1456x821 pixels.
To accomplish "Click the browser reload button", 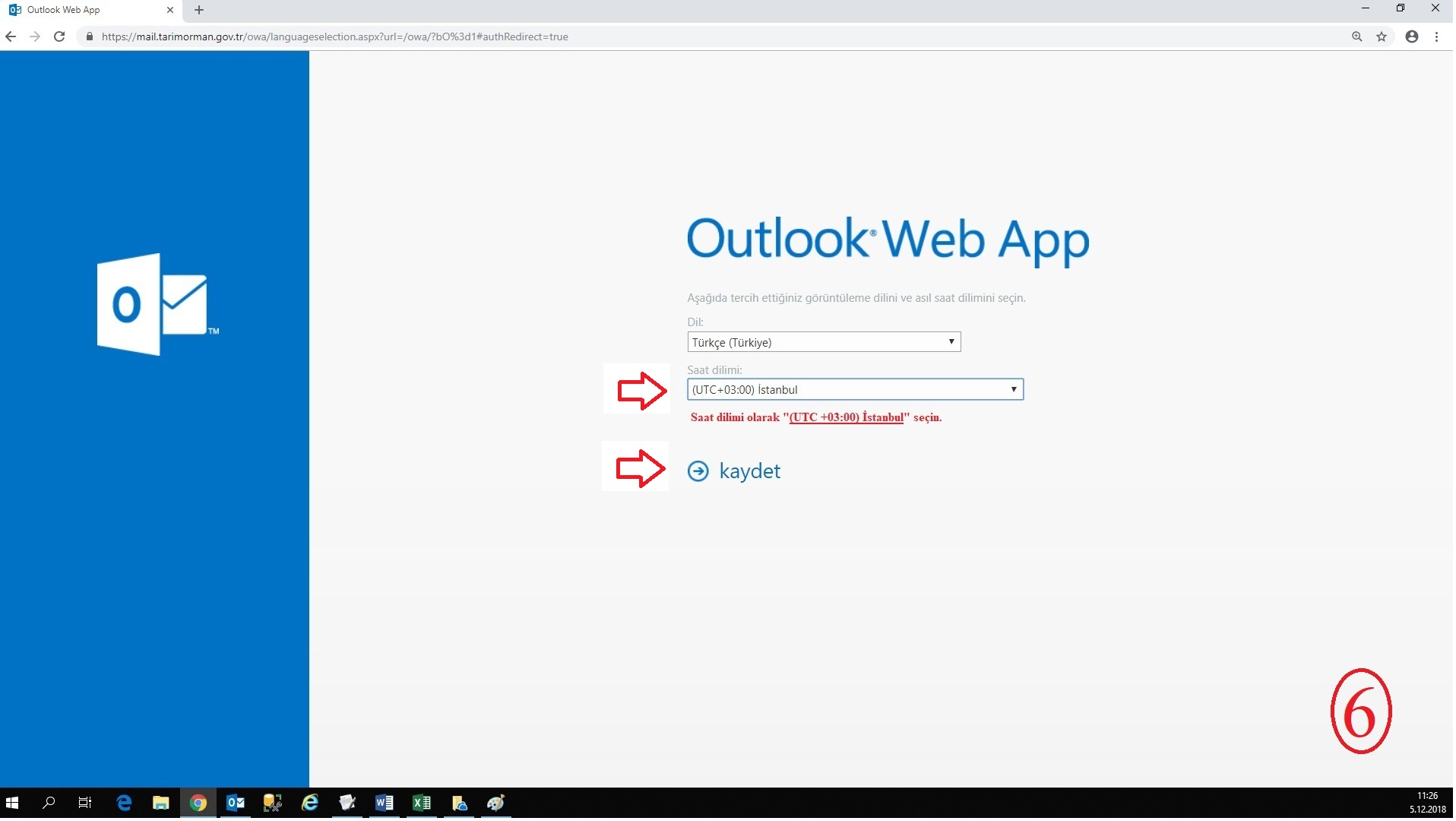I will click(x=59, y=36).
